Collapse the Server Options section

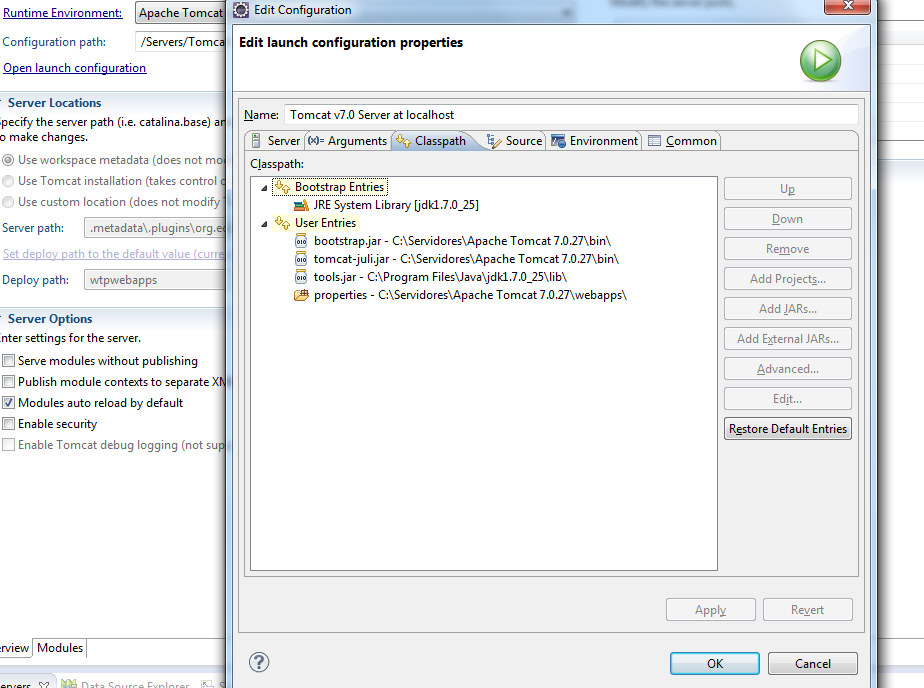pyautogui.click(x=3, y=319)
